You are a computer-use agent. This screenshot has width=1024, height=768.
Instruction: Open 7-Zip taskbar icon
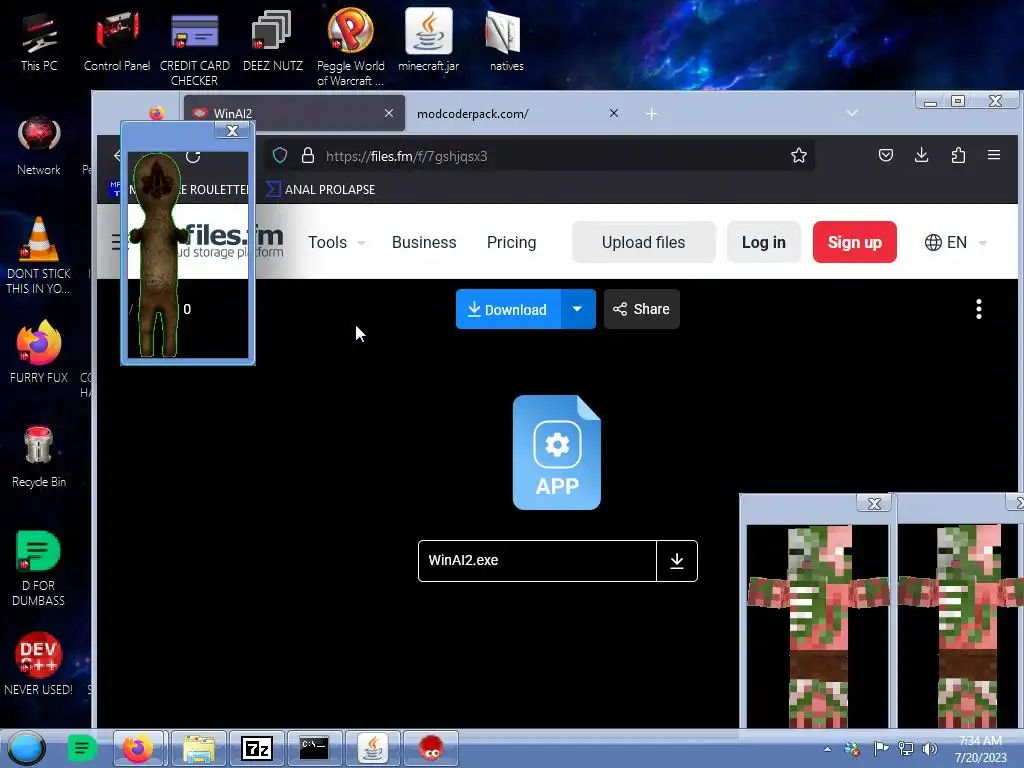[x=257, y=748]
